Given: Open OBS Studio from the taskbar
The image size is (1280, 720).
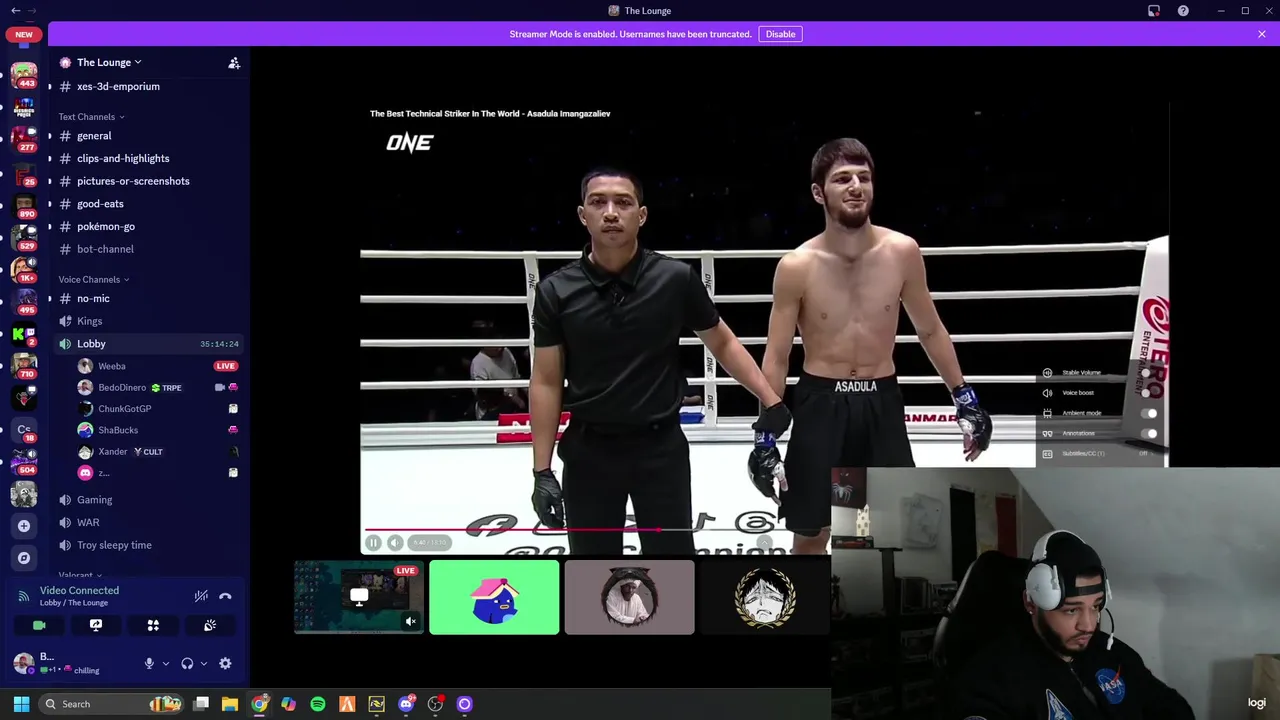Looking at the screenshot, I should point(435,704).
